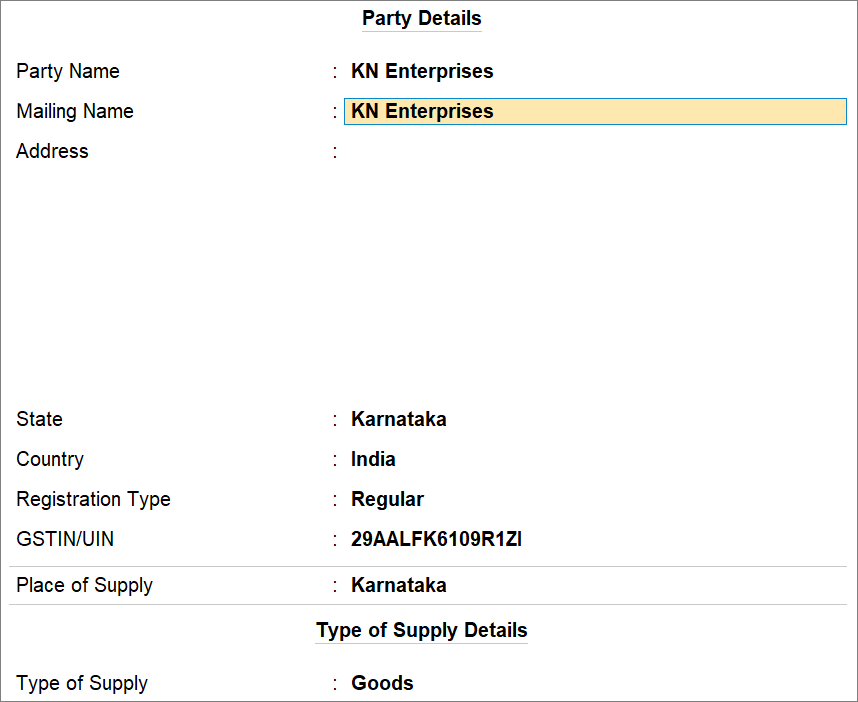Click the GSTIN/UIN label
The width and height of the screenshot is (858, 702).
point(65,539)
